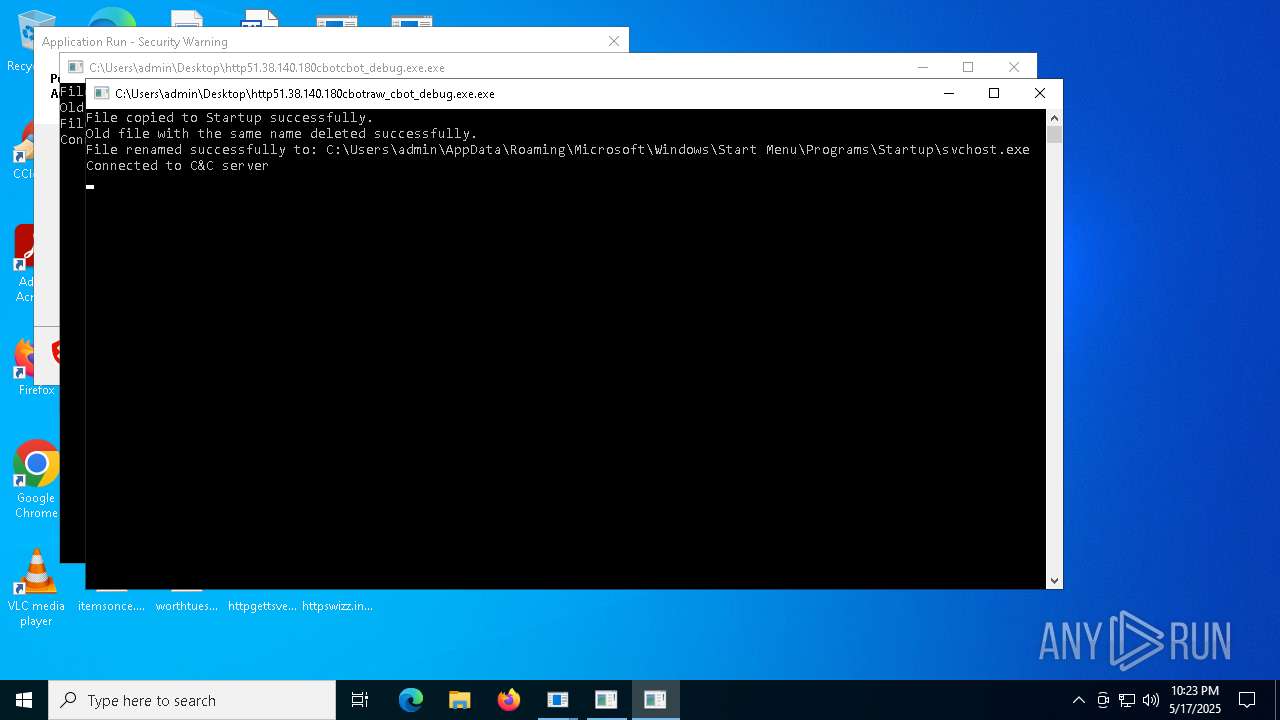
Task: Click the Type here to search box
Action: click(x=192, y=700)
